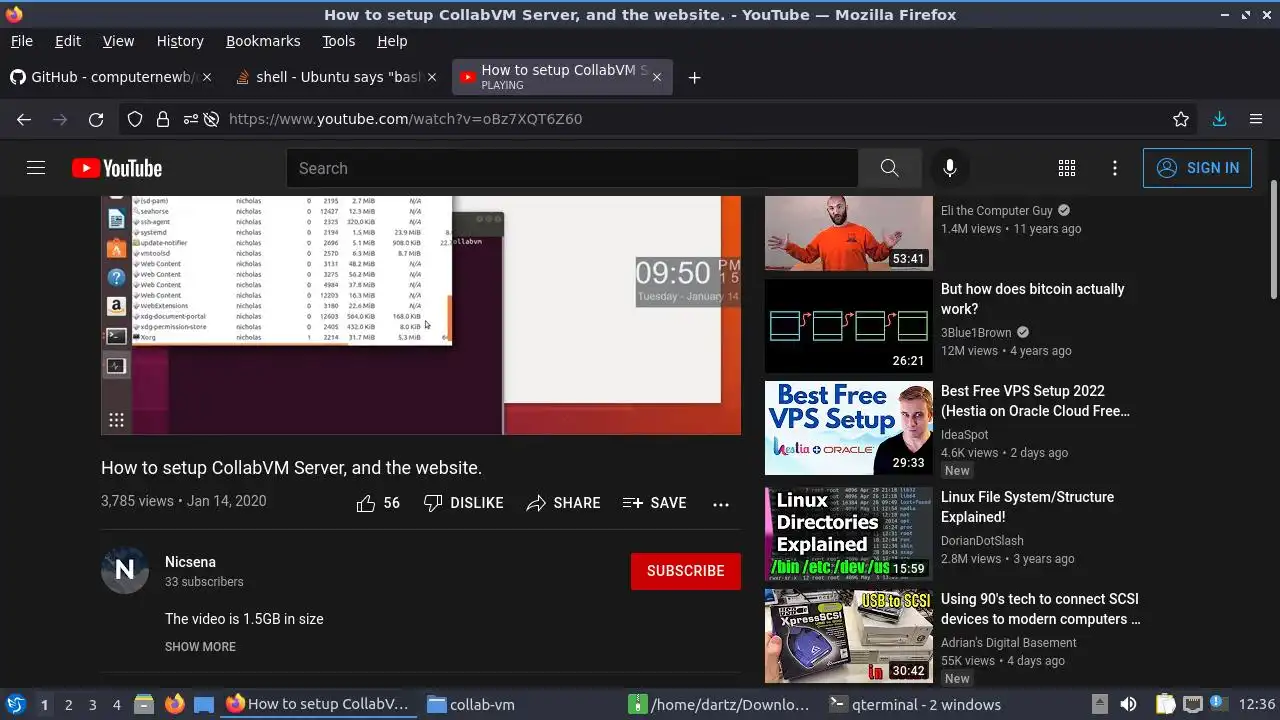Viewport: 1280px width, 720px height.
Task: Open the File menu
Action: point(22,41)
